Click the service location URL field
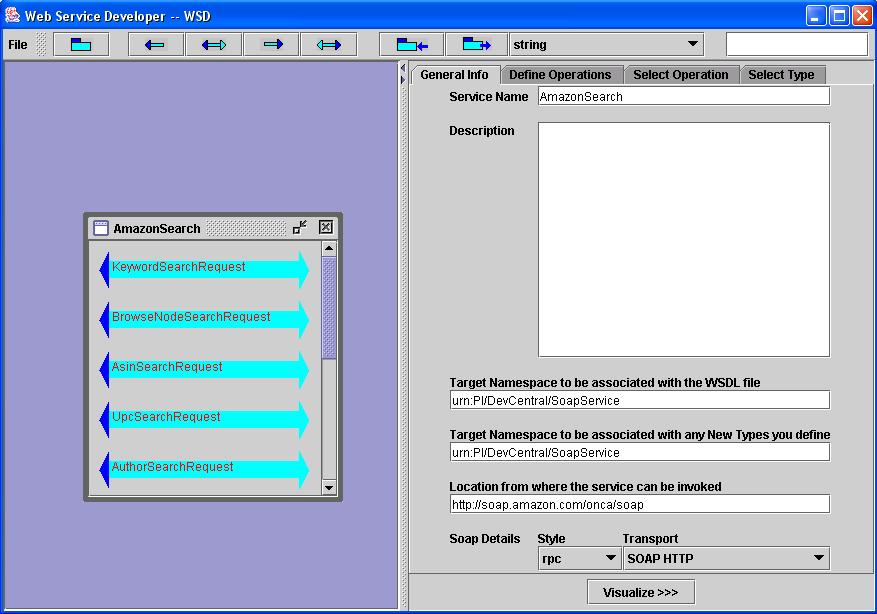 (640, 504)
